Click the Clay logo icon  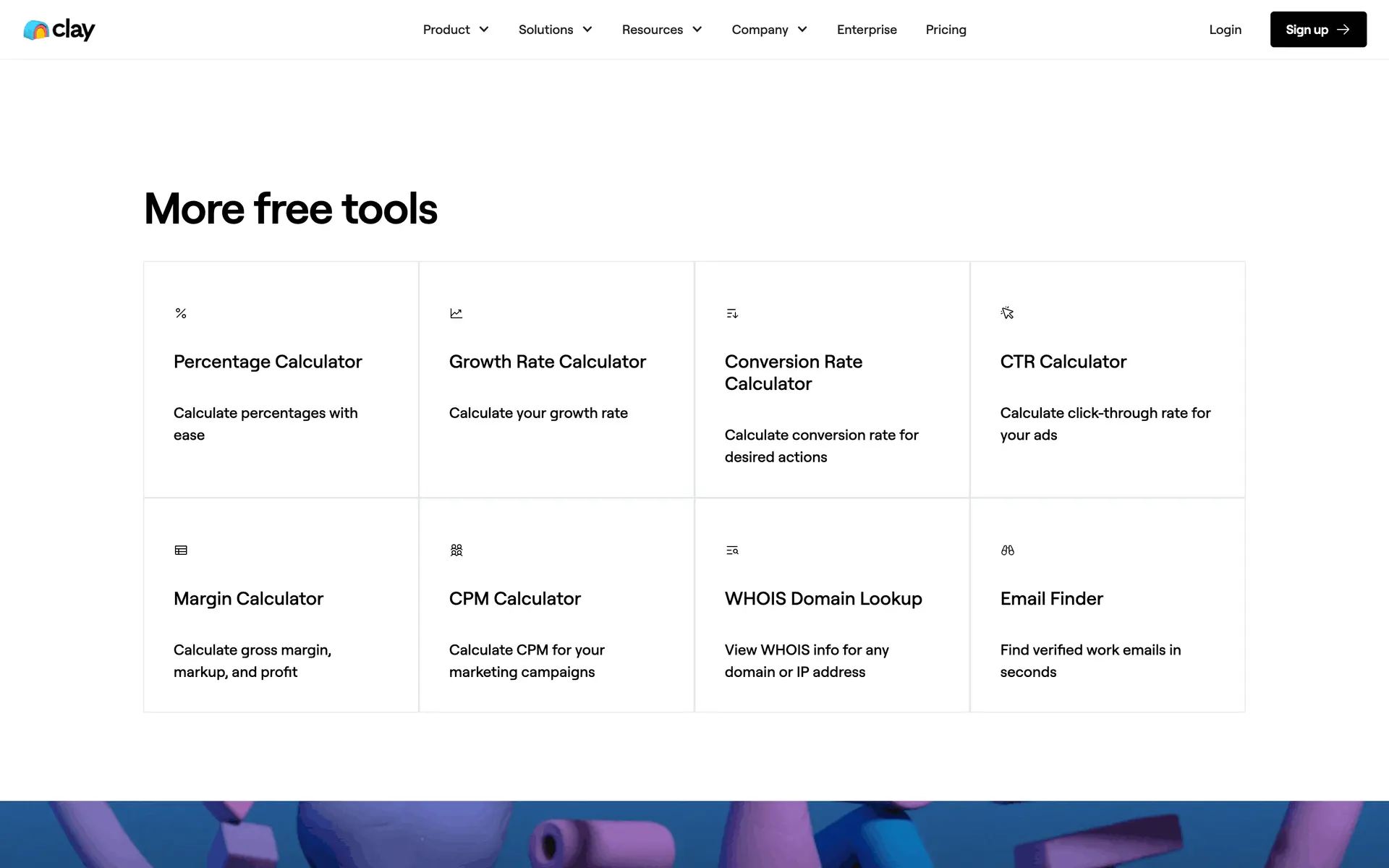[x=36, y=30]
